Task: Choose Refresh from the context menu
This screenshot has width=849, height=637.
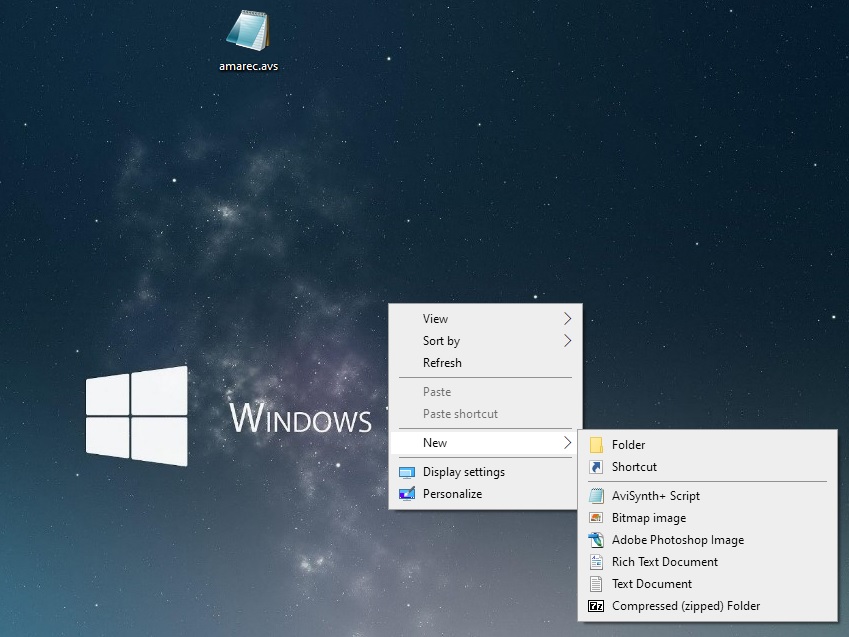Action: click(485, 363)
